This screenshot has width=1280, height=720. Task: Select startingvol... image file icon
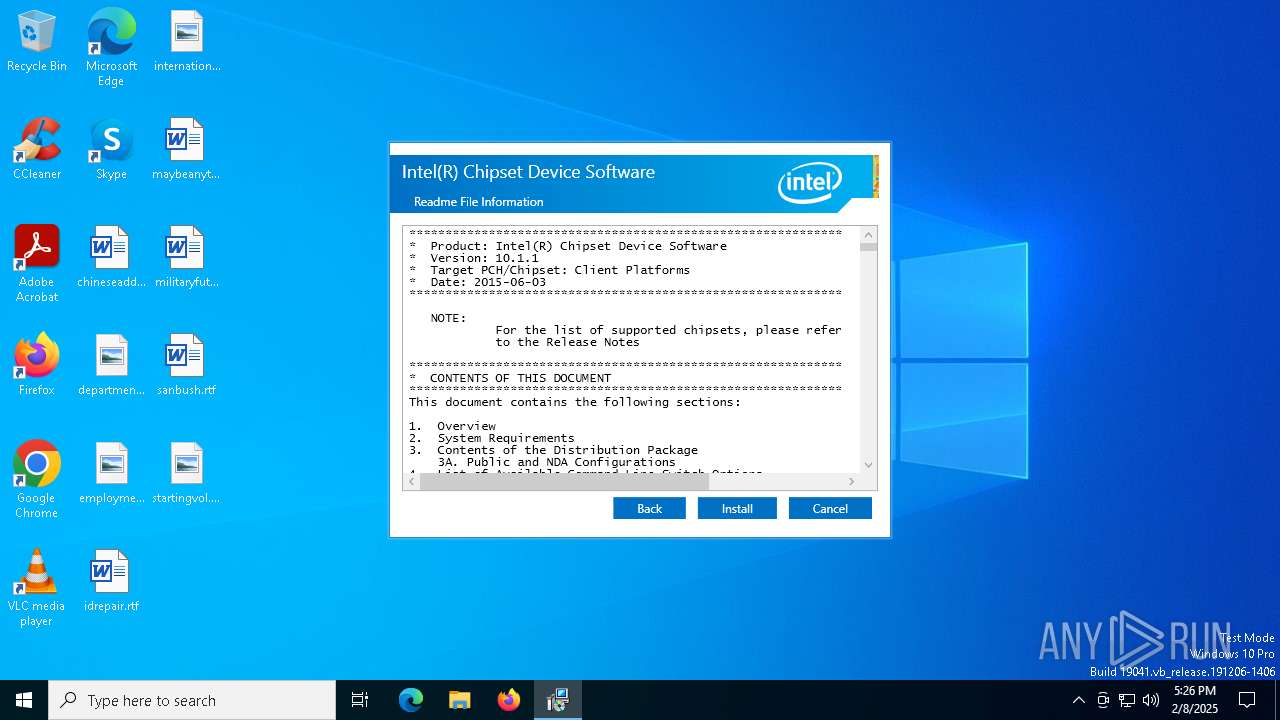pyautogui.click(x=186, y=474)
